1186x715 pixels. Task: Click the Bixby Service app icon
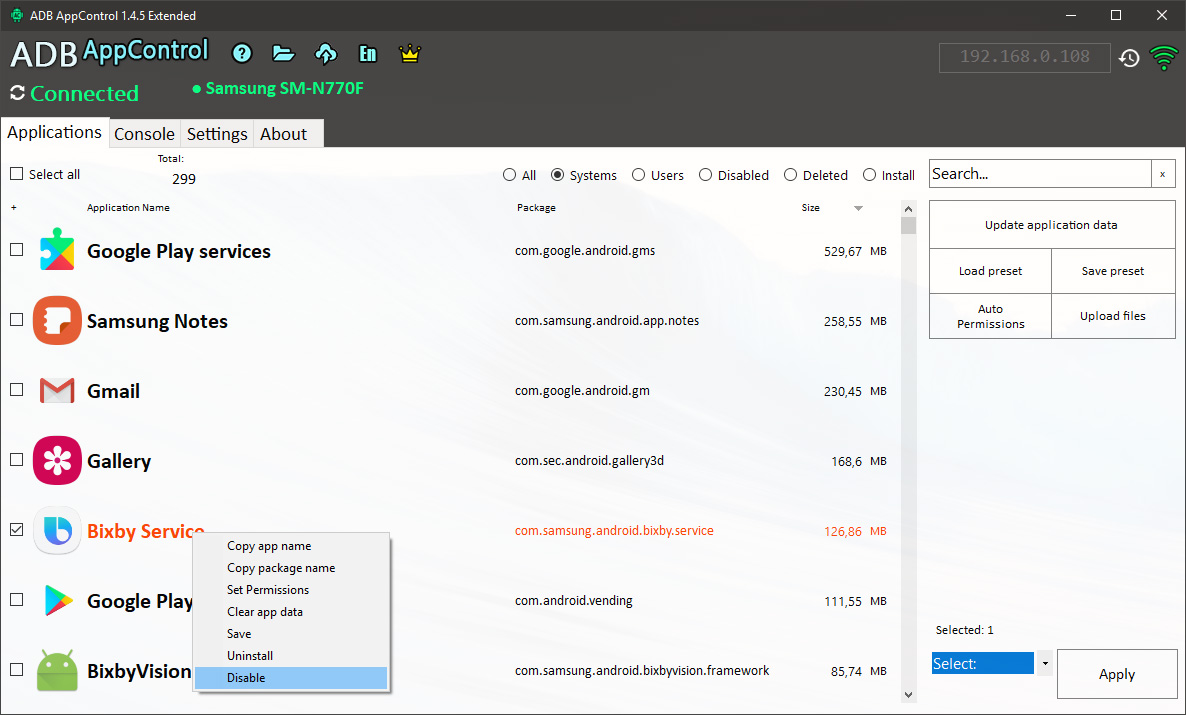57,530
